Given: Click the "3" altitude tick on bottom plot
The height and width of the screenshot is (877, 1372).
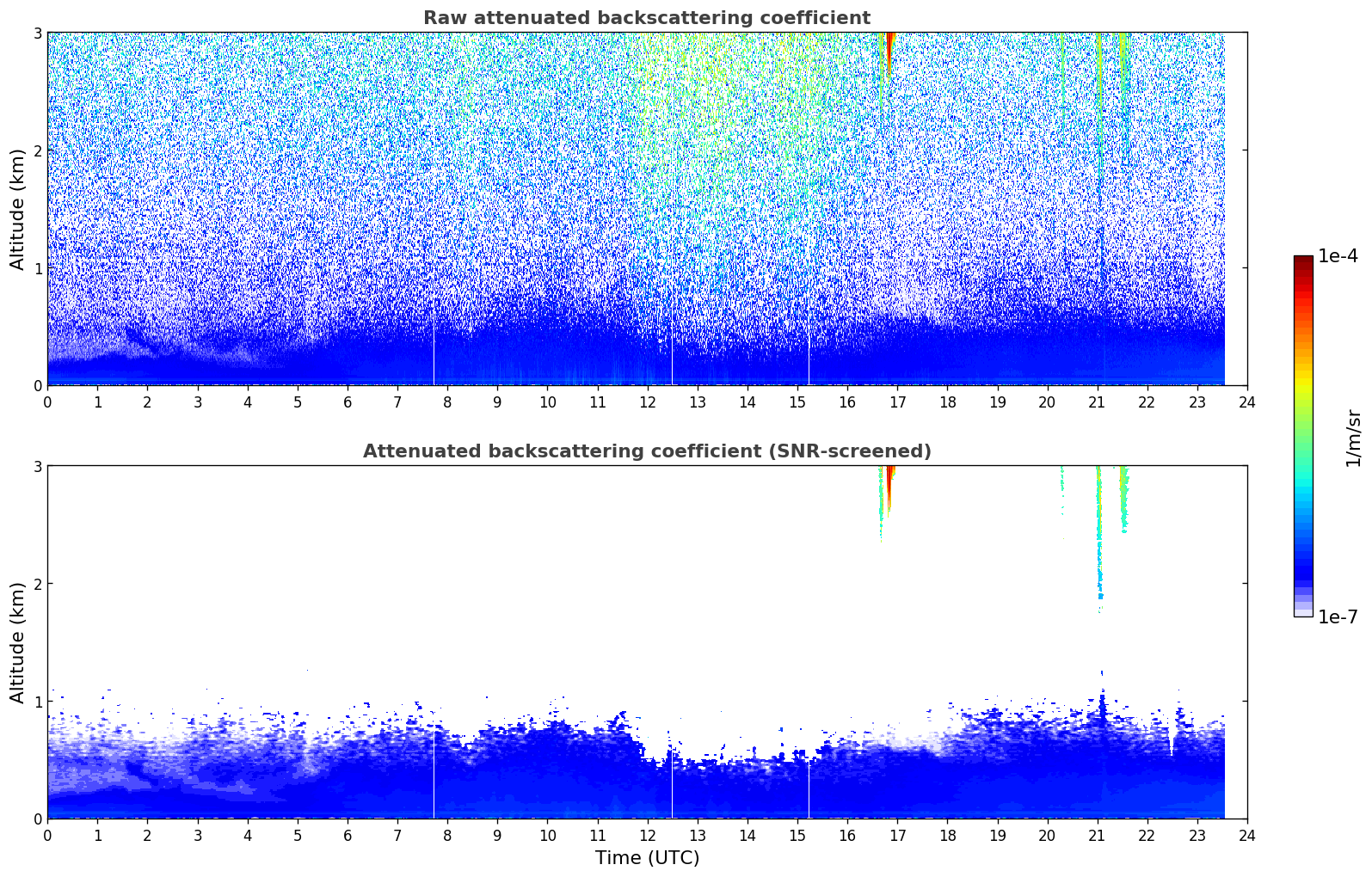Looking at the screenshot, I should tap(38, 466).
